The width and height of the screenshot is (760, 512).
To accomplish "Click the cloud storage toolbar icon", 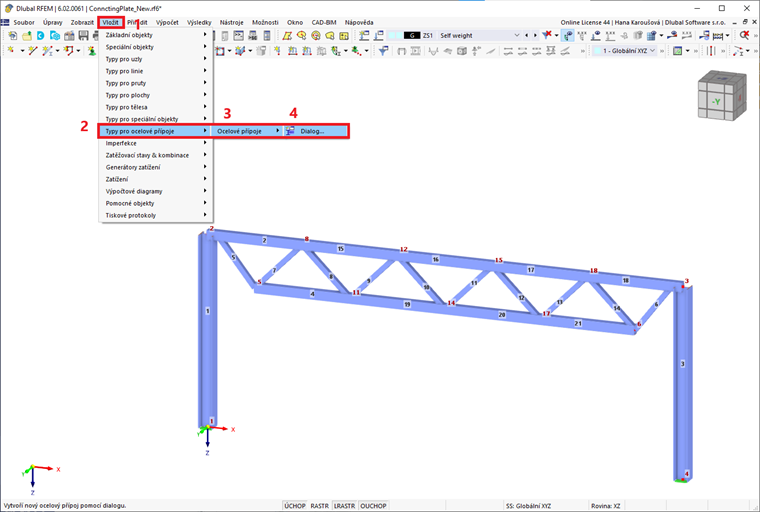I will (x=55, y=36).
